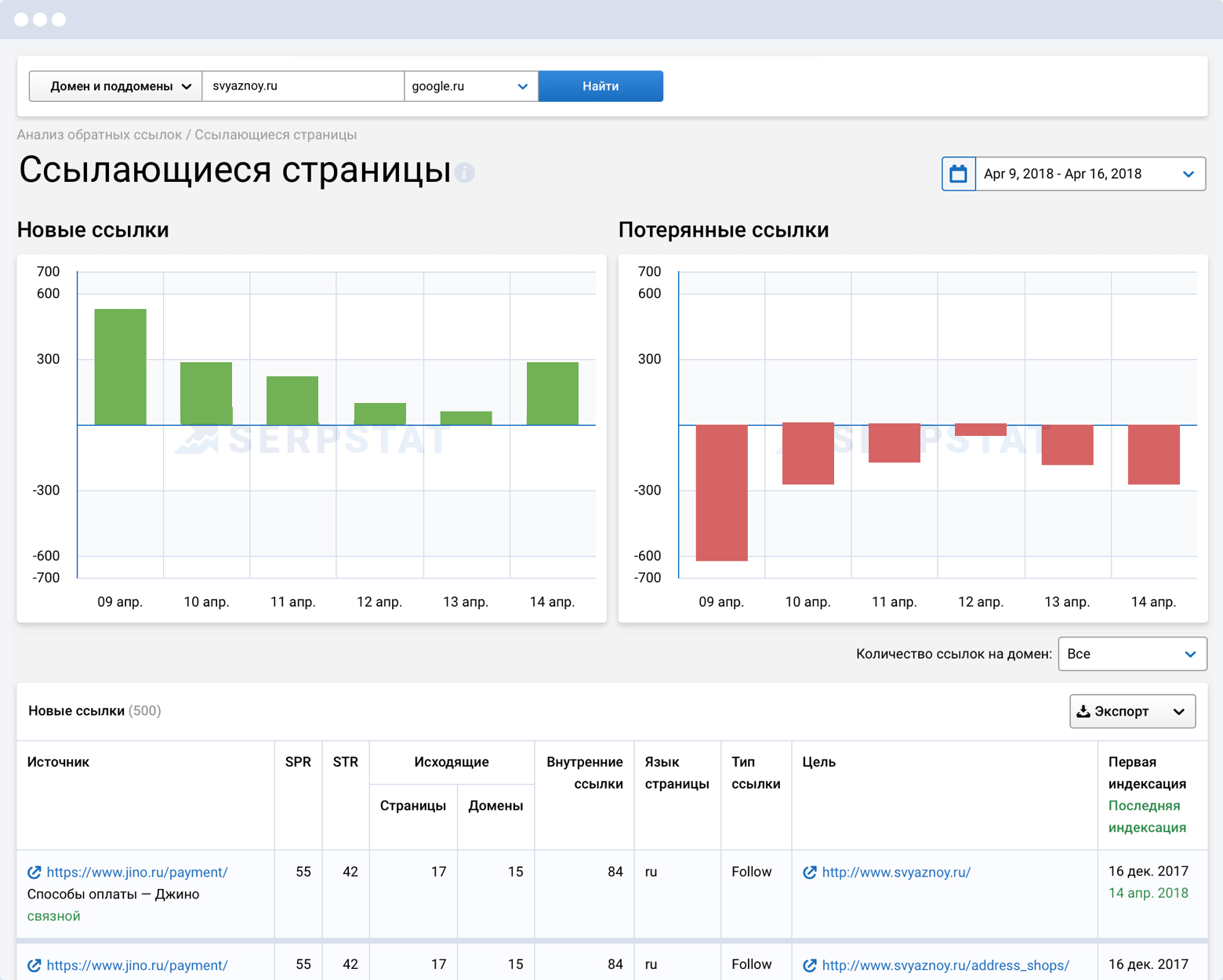Click the green 09 апр. new links bar

(120, 367)
